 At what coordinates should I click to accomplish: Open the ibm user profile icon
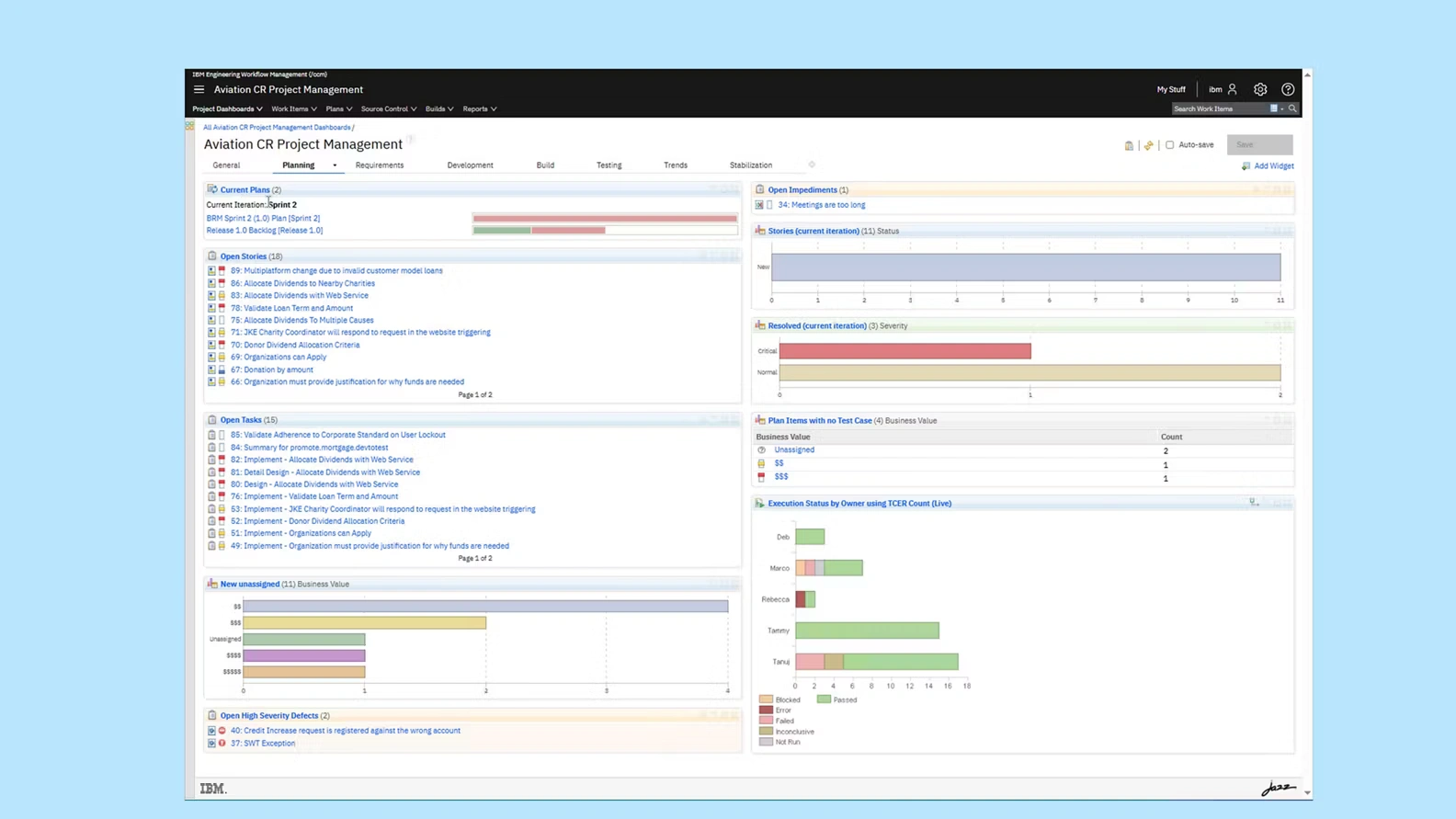1232,89
